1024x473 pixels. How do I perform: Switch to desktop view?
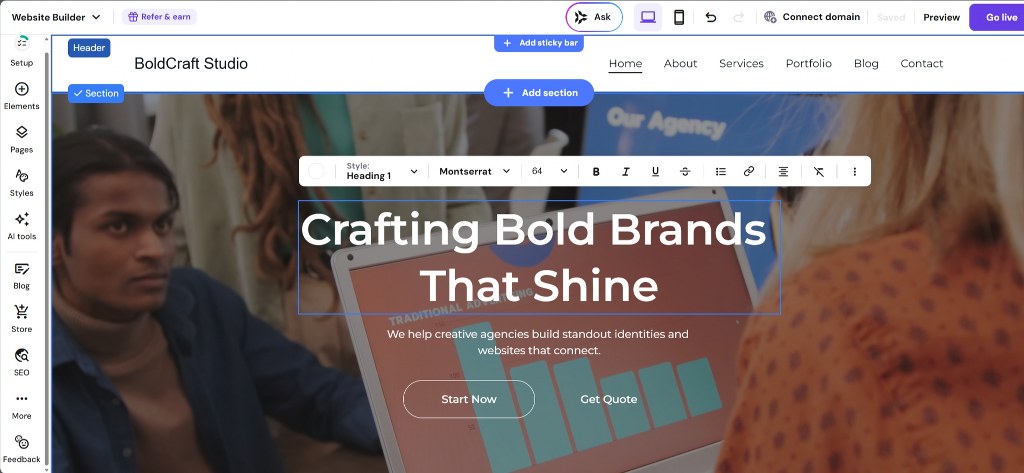tap(648, 17)
